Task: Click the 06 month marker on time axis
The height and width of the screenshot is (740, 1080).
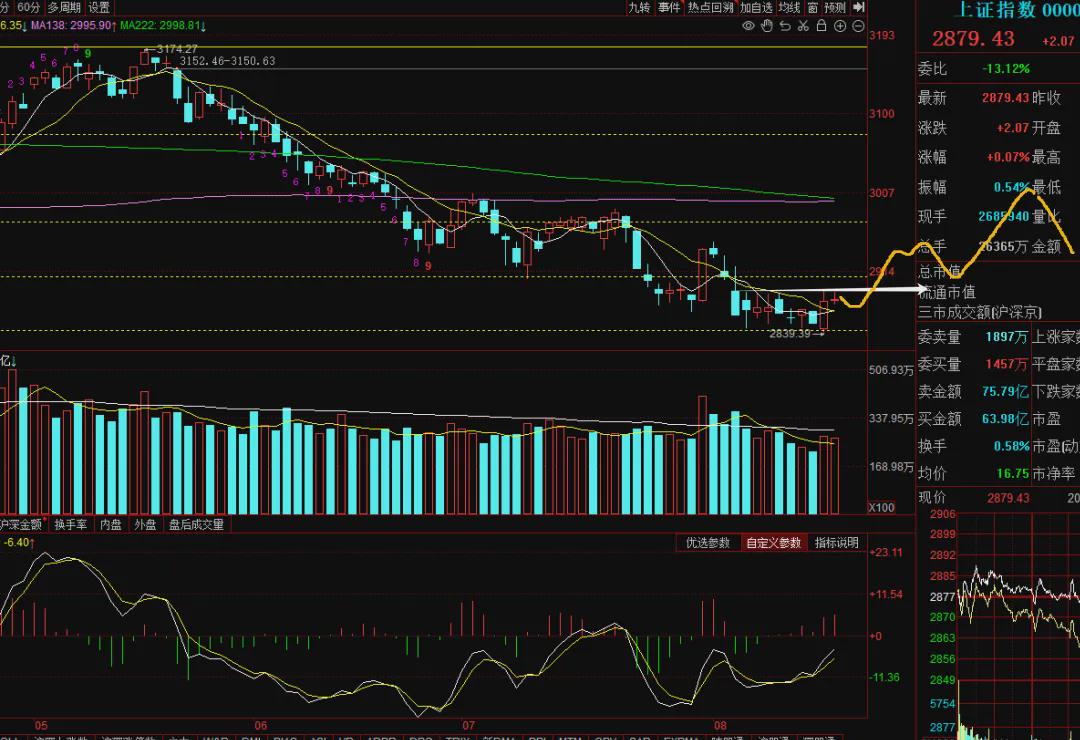Action: coord(260,725)
